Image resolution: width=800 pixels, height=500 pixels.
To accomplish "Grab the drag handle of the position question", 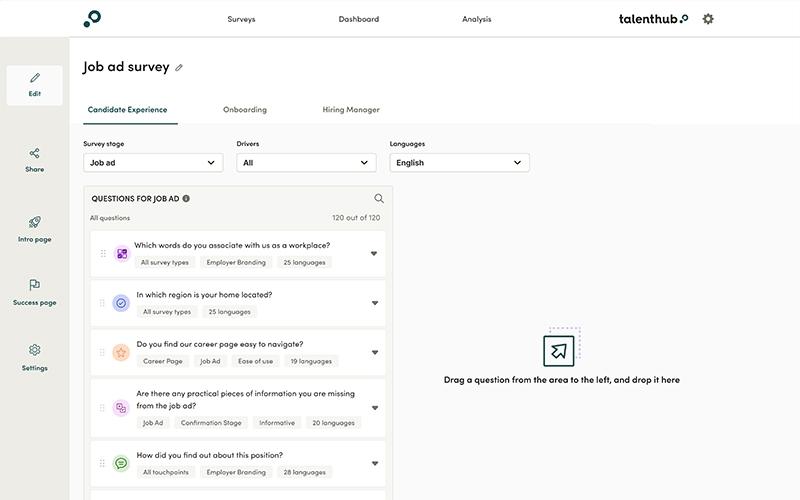I will 102,463.
